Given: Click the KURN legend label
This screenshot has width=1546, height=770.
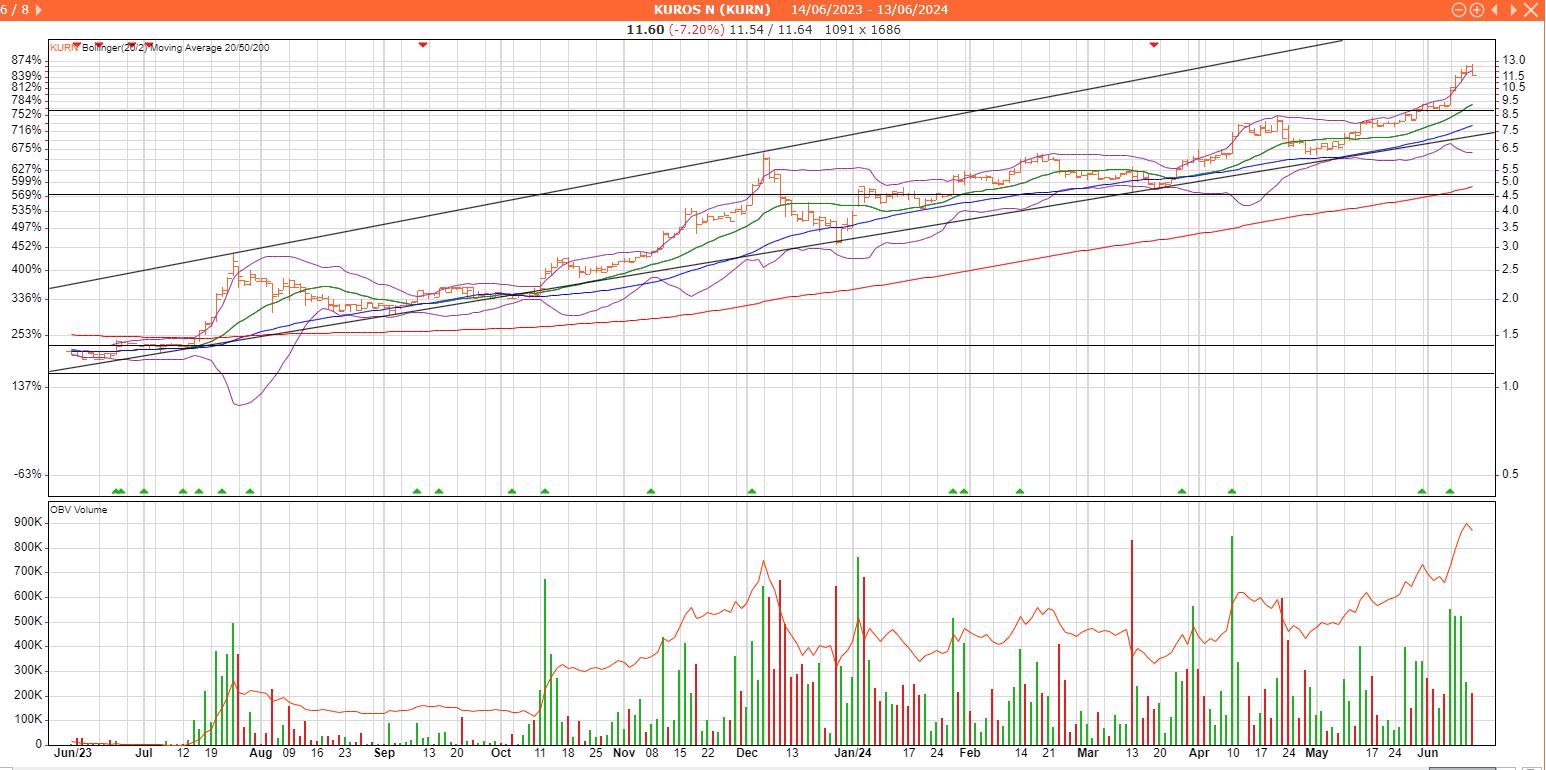Looking at the screenshot, I should coord(63,47).
